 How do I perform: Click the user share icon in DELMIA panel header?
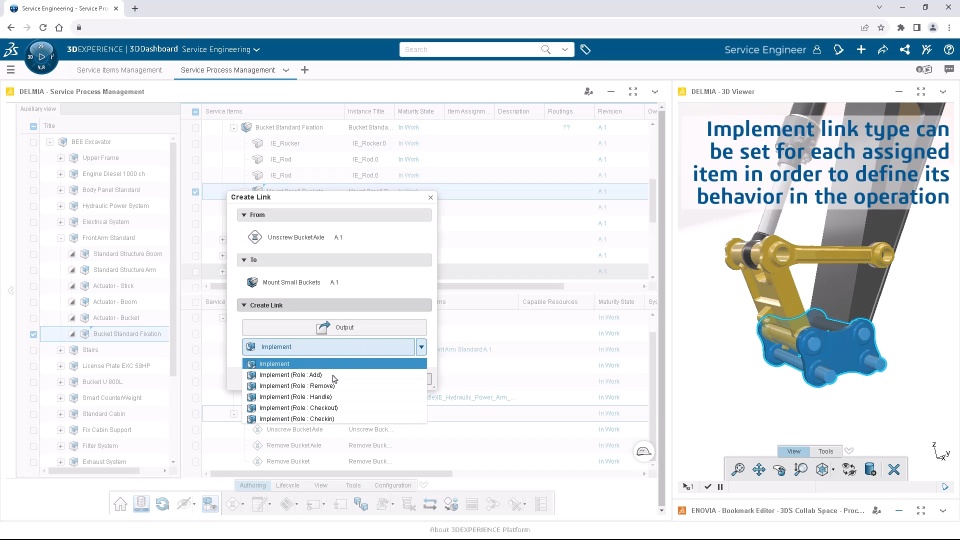pos(588,91)
